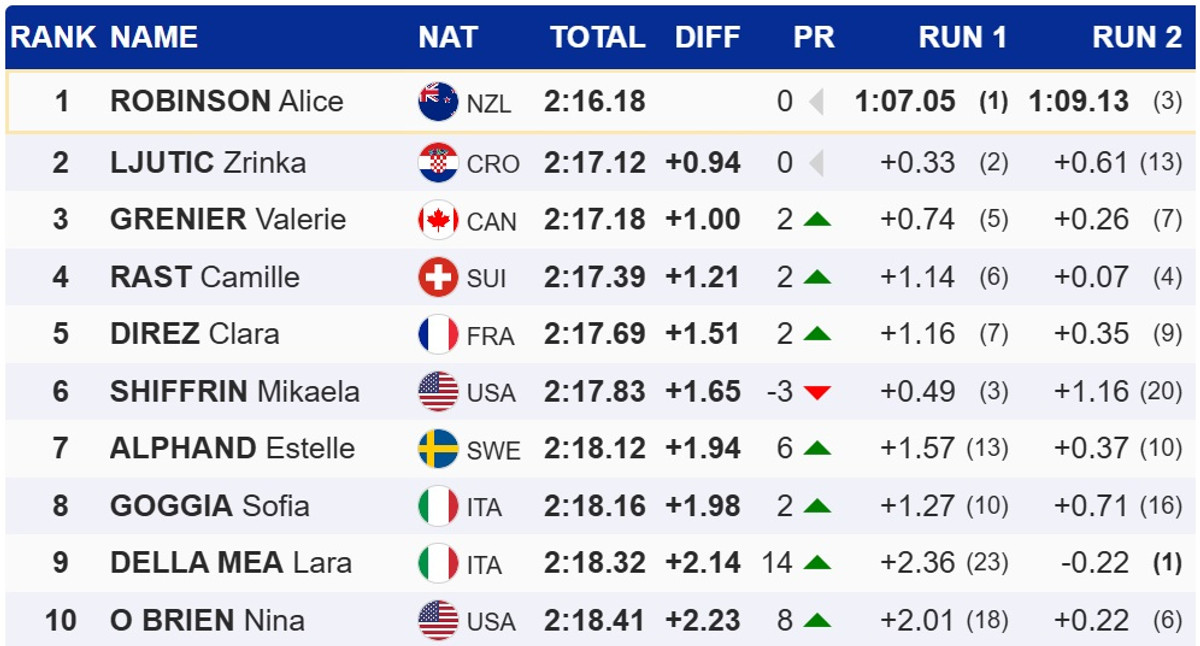Click the RANK column header

coord(53,38)
